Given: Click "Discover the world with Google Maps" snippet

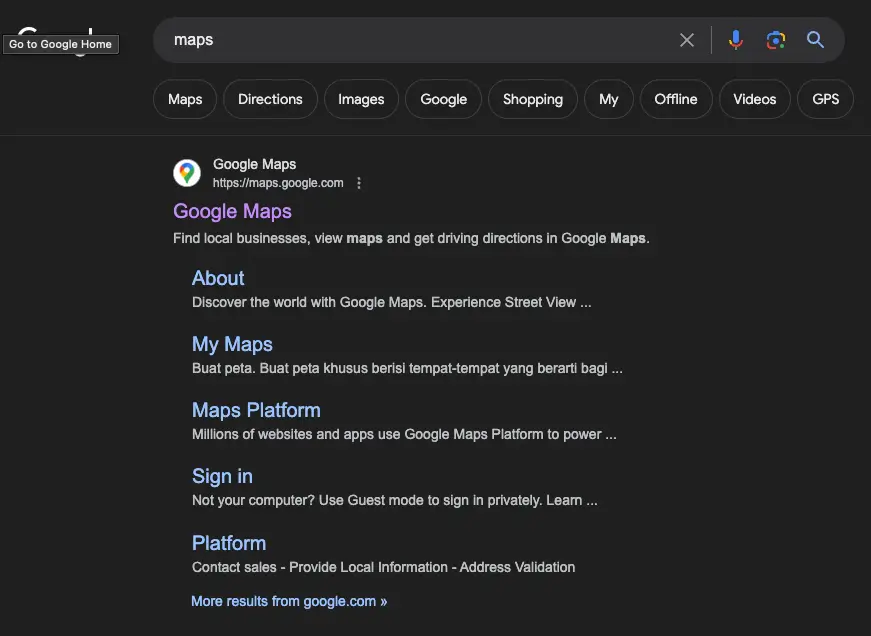Looking at the screenshot, I should tap(392, 302).
